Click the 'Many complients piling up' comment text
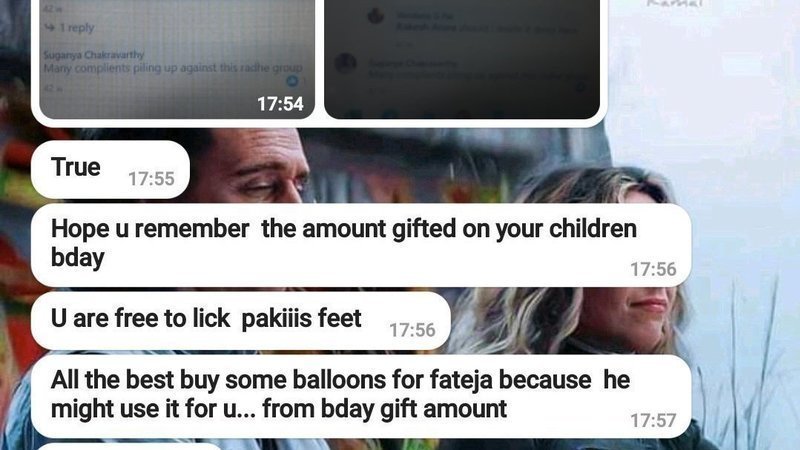This screenshot has width=800, height=450. click(x=173, y=68)
